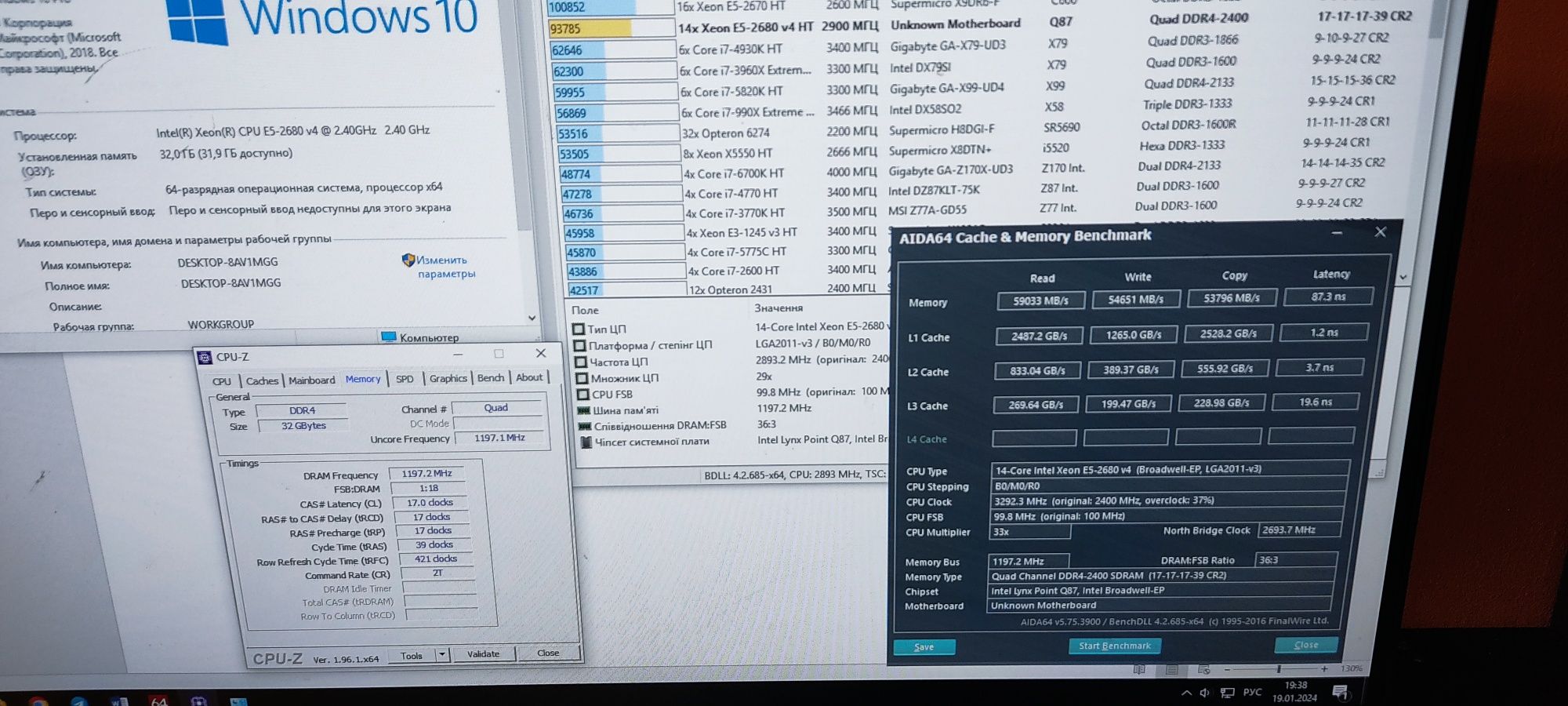The image size is (1568, 706).
Task: Open the AIDA64 taskbar icon
Action: click(159, 701)
